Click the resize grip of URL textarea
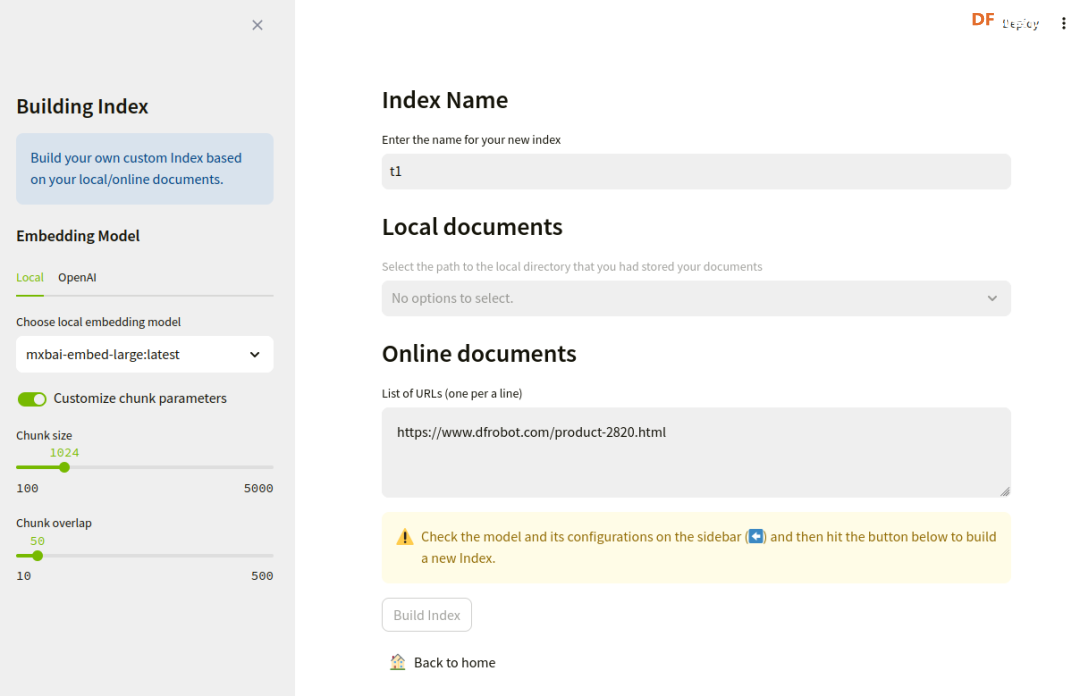The width and height of the screenshot is (1080, 696). (x=1005, y=491)
